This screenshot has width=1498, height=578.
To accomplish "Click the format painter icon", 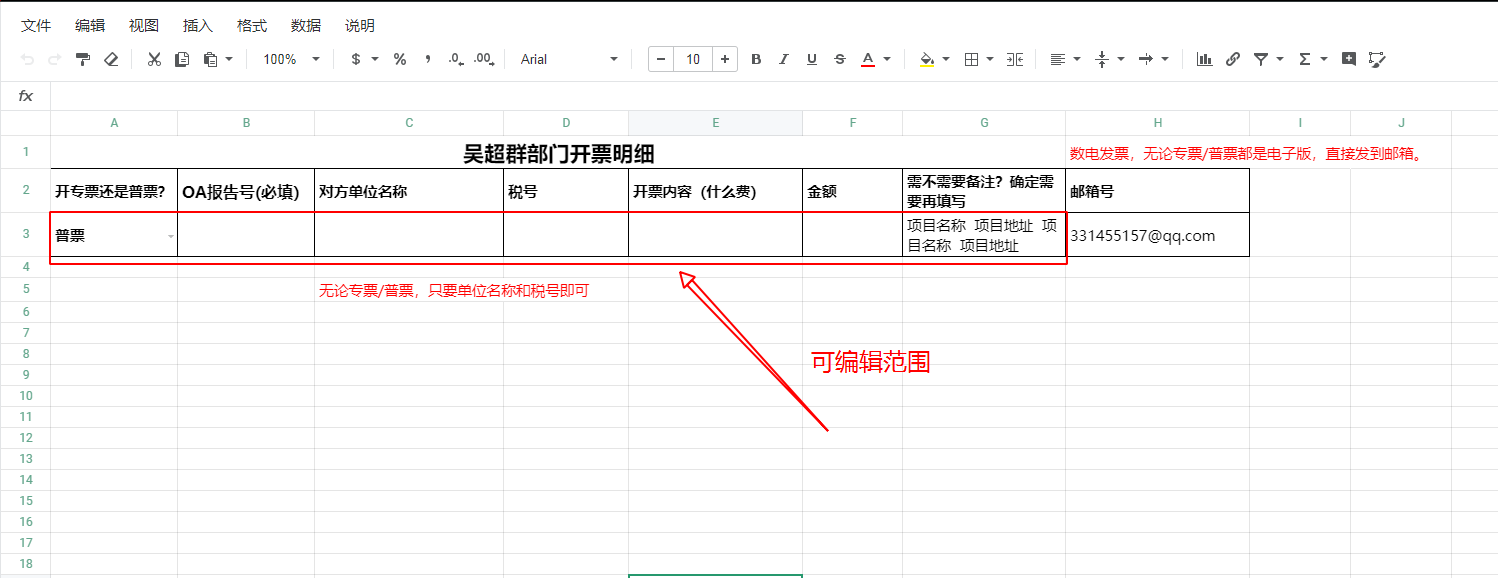I will [x=83, y=59].
